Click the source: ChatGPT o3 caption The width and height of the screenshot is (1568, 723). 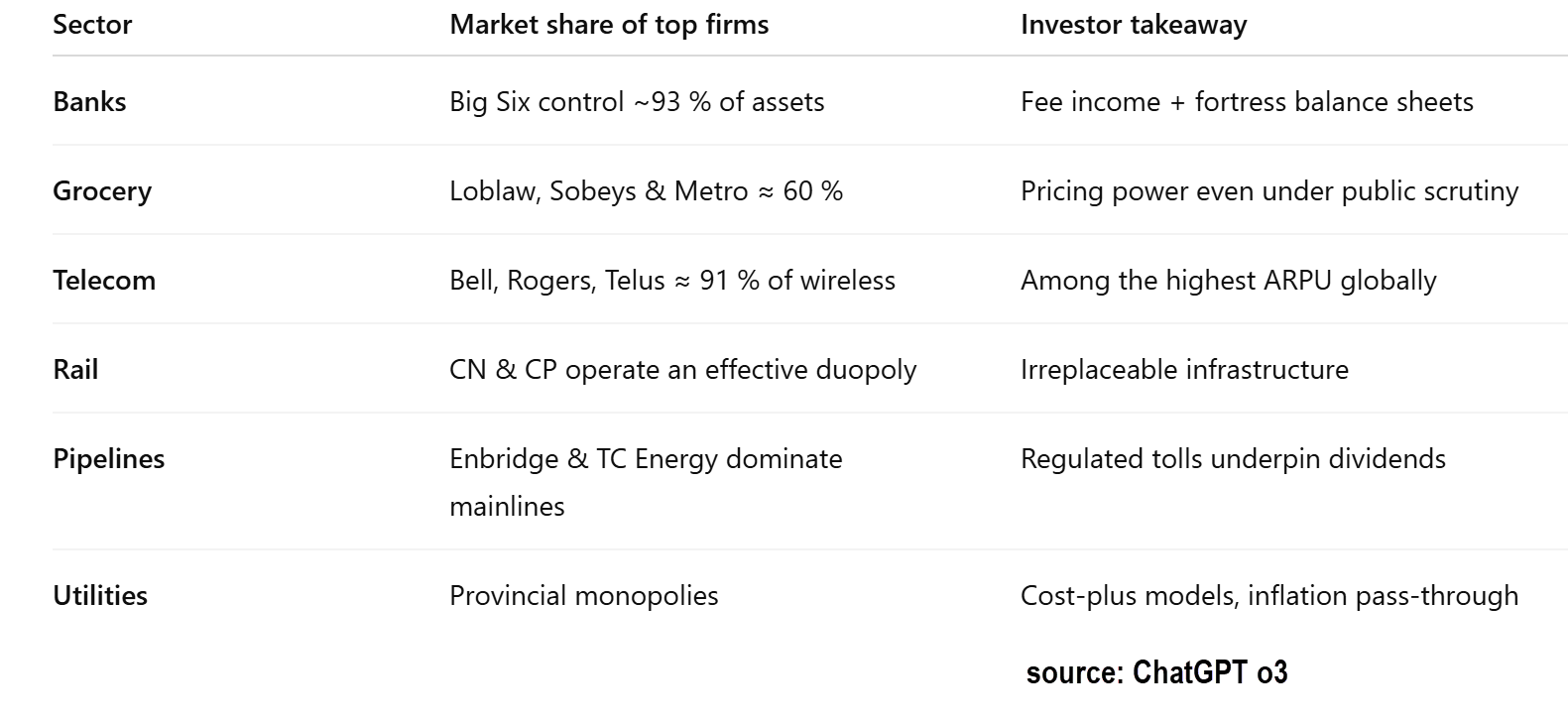pos(1156,673)
